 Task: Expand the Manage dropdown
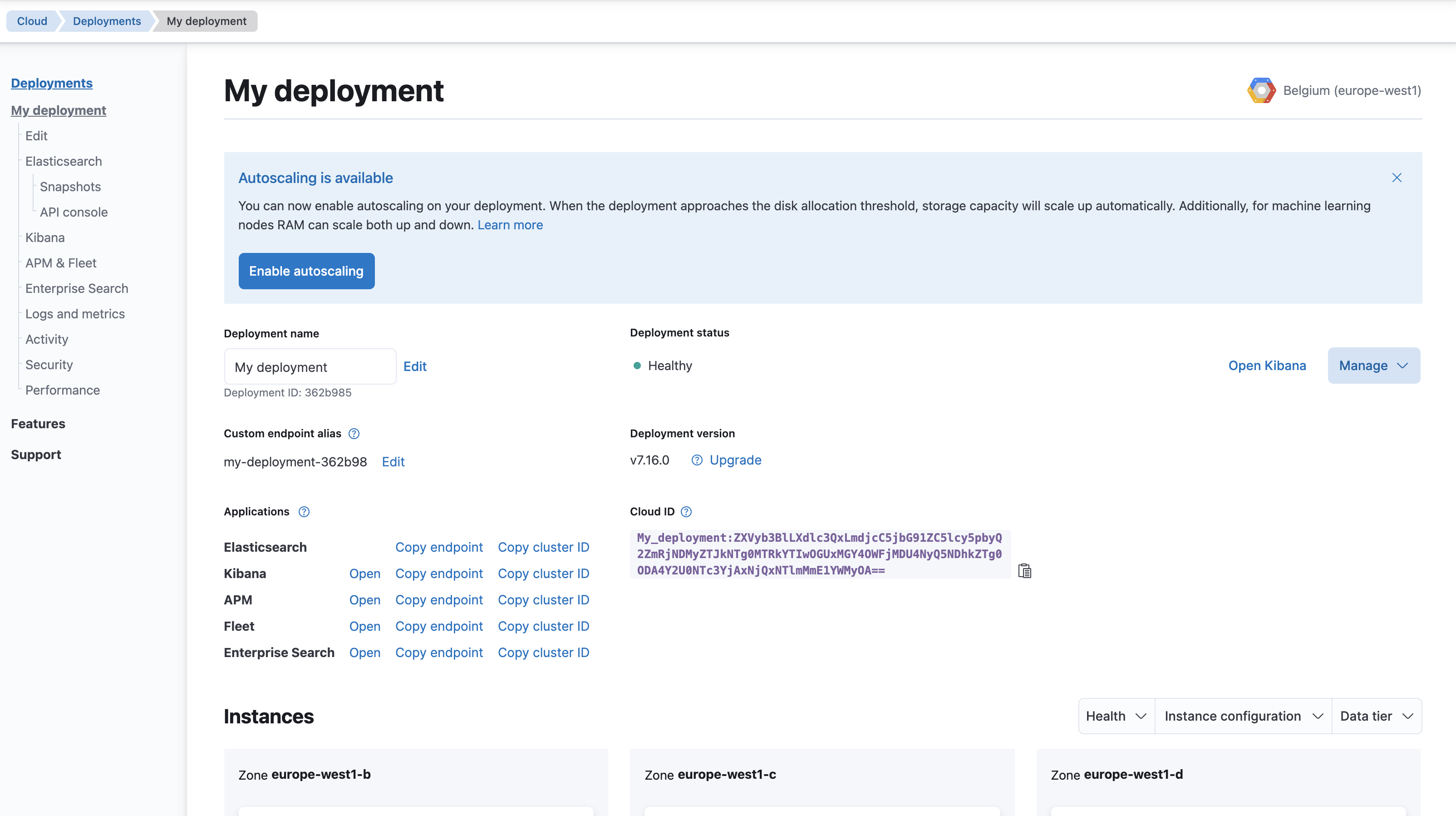pos(1373,366)
